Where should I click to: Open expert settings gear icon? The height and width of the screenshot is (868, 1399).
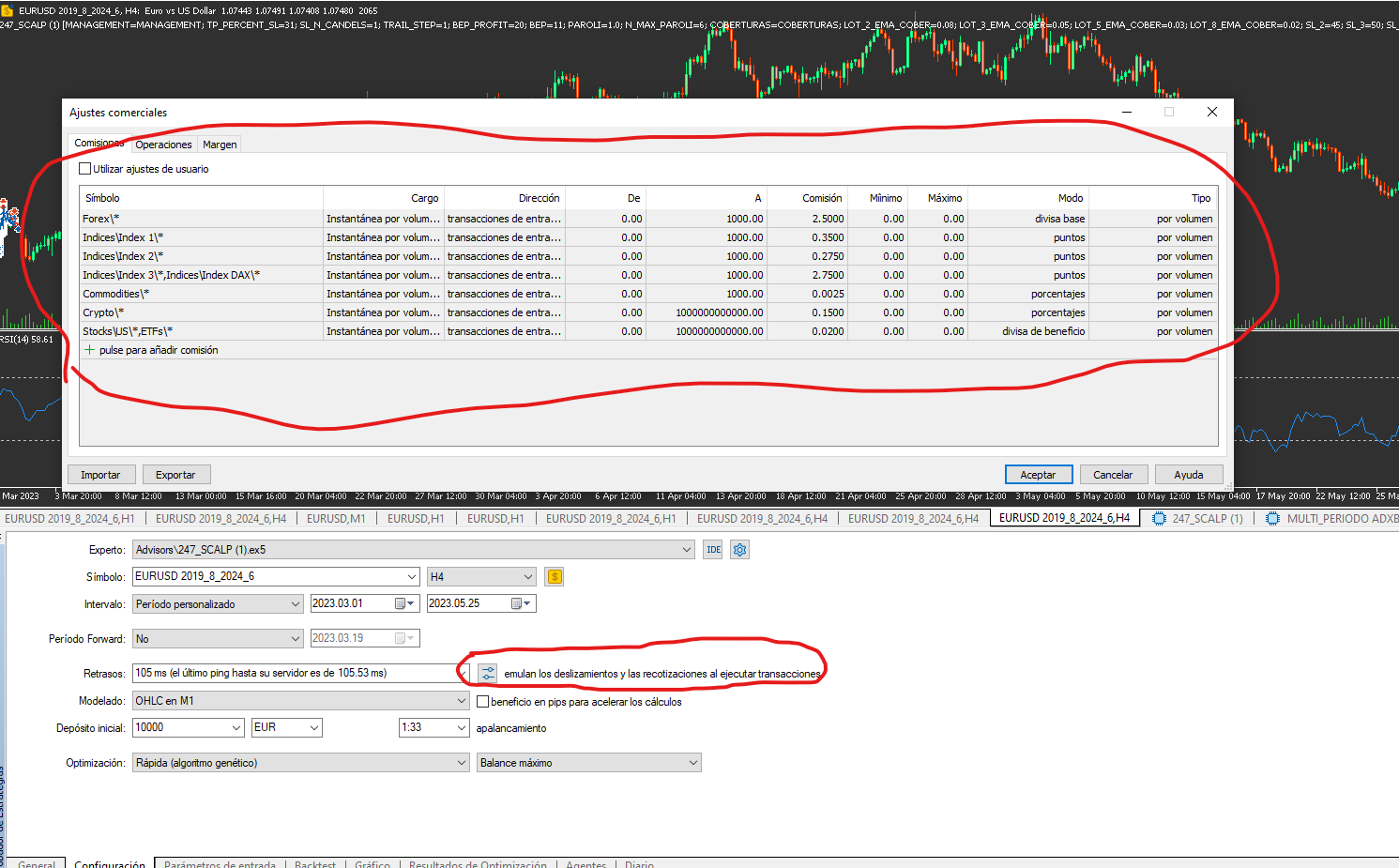[740, 550]
